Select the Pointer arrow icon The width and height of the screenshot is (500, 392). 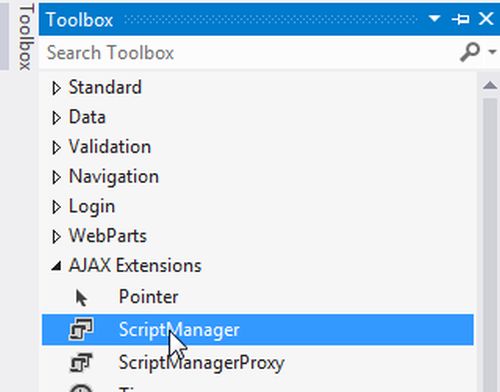point(81,298)
